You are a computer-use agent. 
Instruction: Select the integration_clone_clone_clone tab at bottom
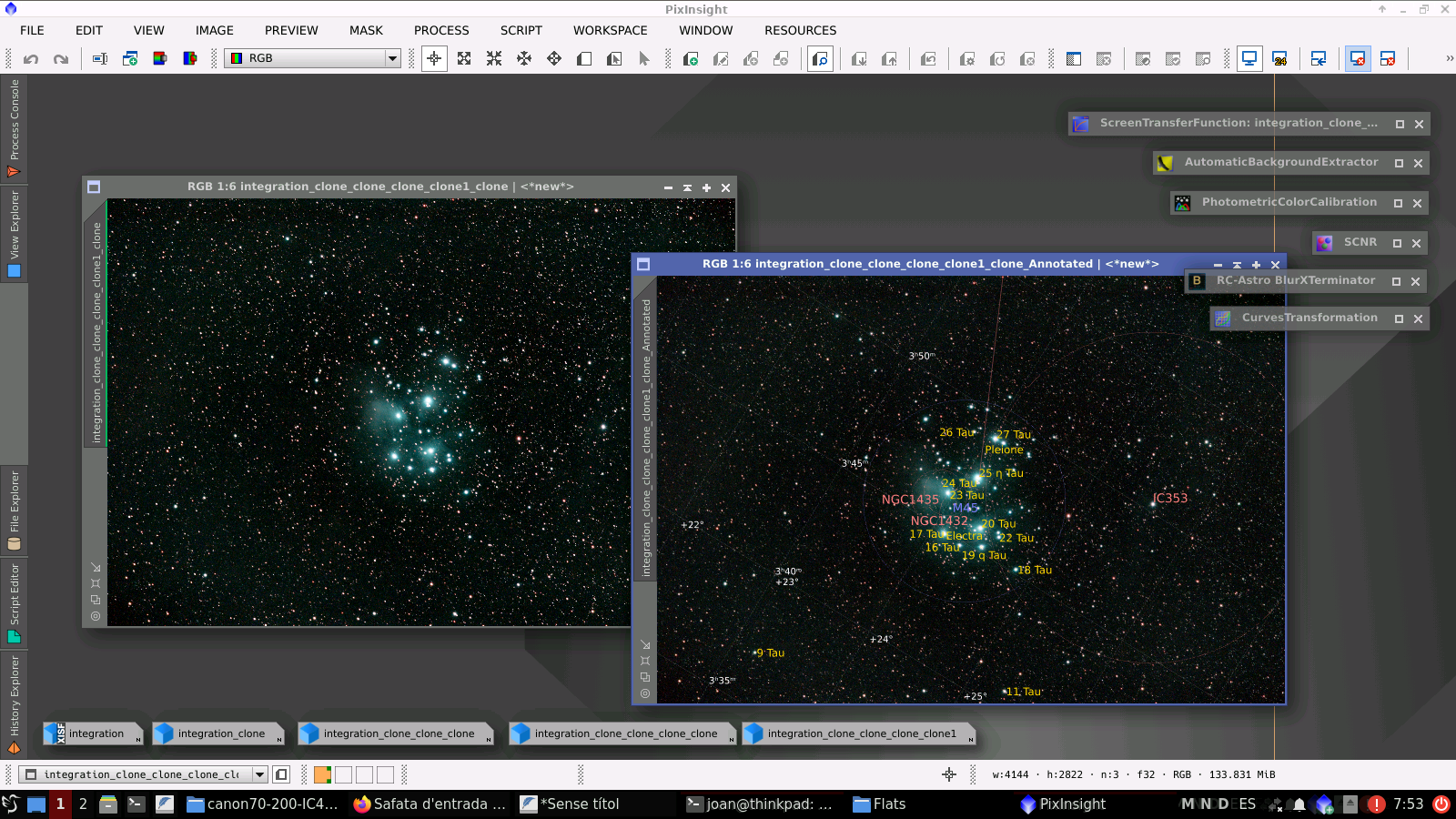pos(396,733)
